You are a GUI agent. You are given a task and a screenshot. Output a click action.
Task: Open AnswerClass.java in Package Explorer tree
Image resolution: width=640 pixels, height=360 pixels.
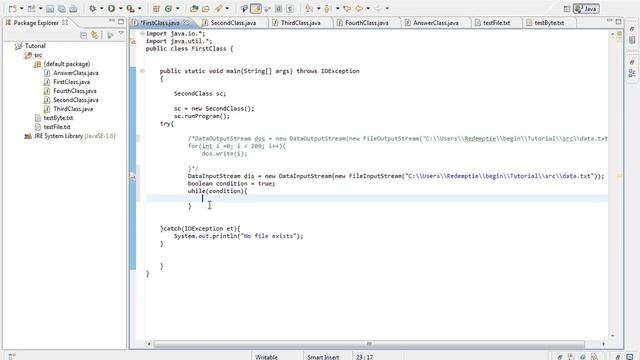(76, 73)
